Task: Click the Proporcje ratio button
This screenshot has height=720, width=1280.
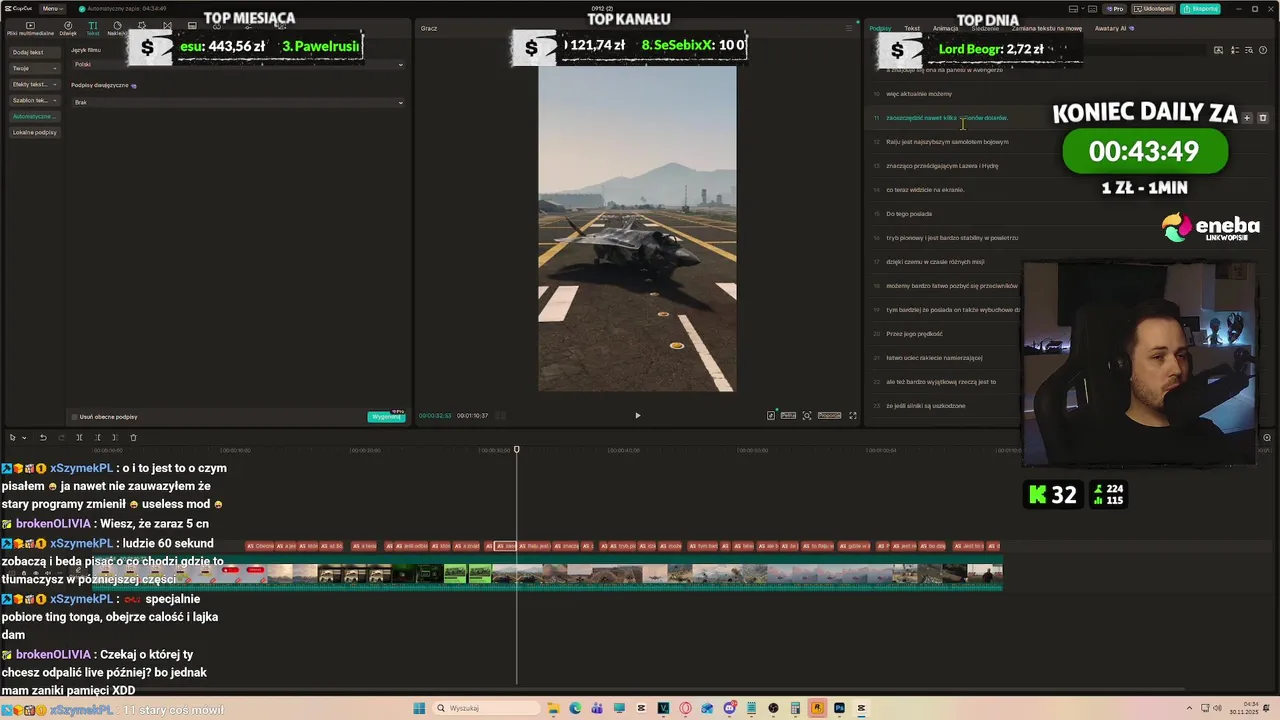Action: pyautogui.click(x=829, y=415)
